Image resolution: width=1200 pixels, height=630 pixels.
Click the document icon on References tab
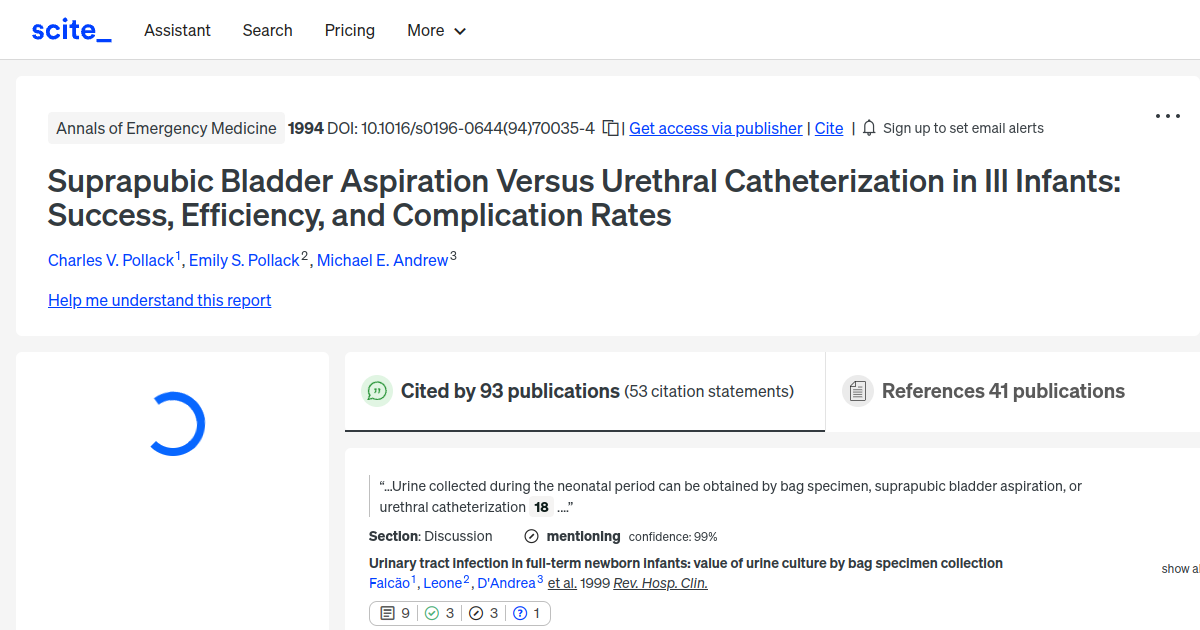(858, 391)
